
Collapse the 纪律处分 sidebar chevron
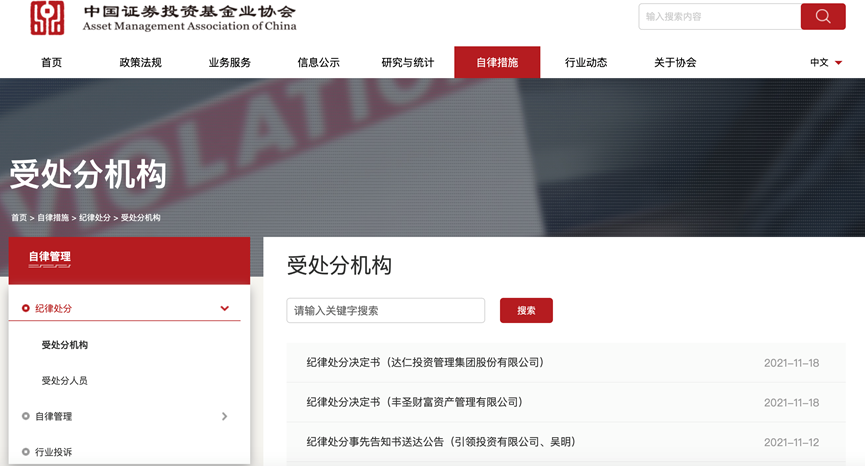pos(225,308)
